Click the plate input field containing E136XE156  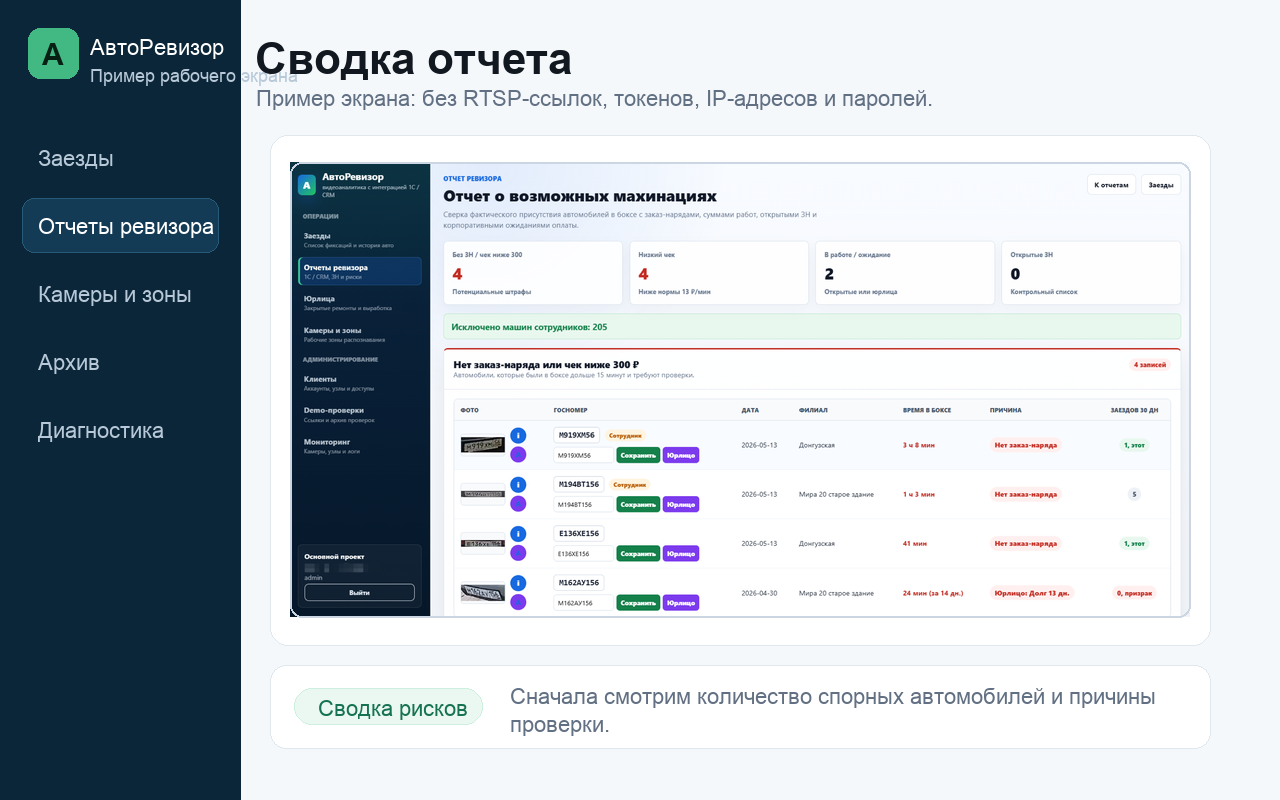[x=583, y=553]
